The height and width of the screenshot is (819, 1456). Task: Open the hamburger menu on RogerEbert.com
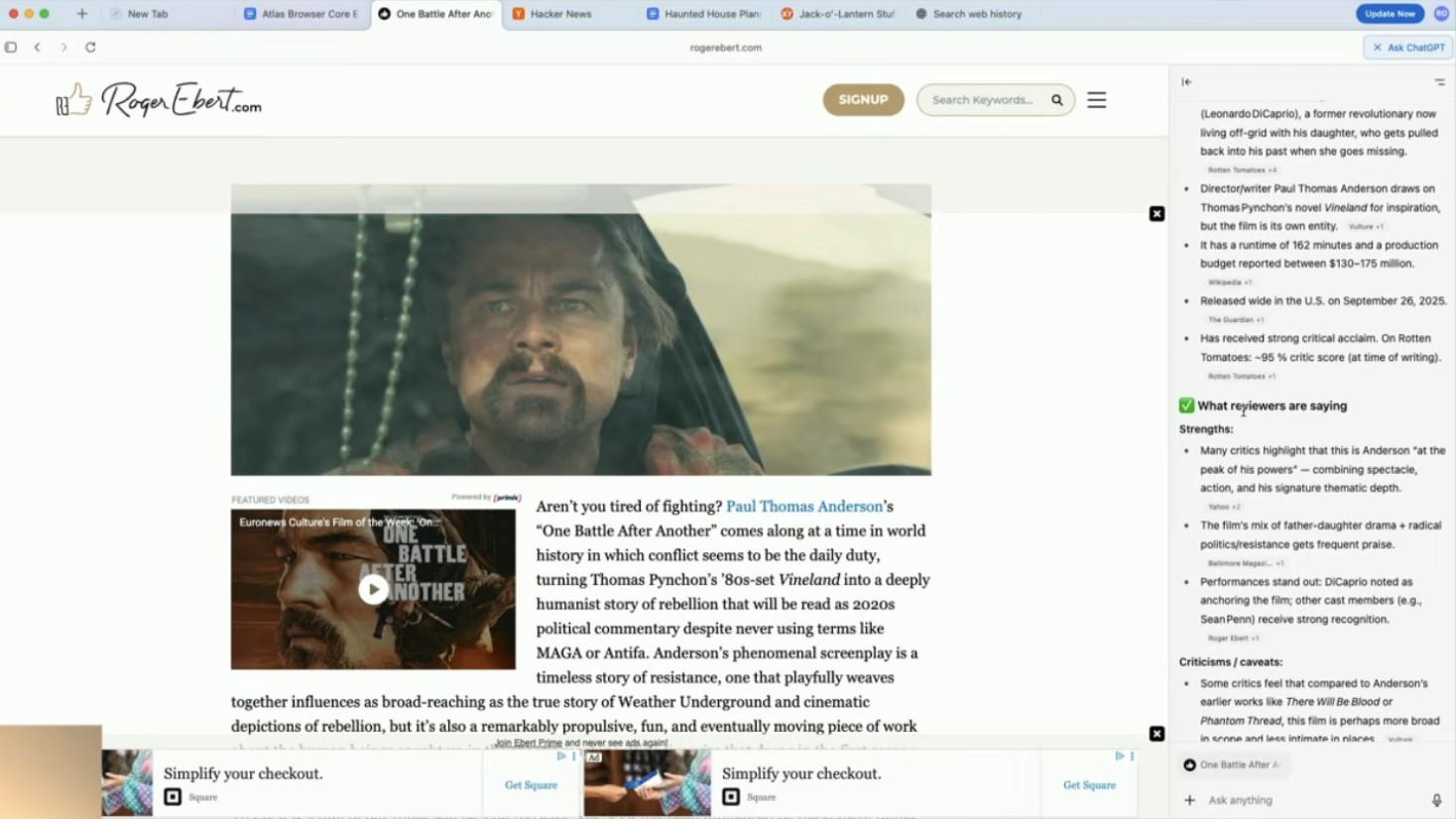pos(1096,100)
